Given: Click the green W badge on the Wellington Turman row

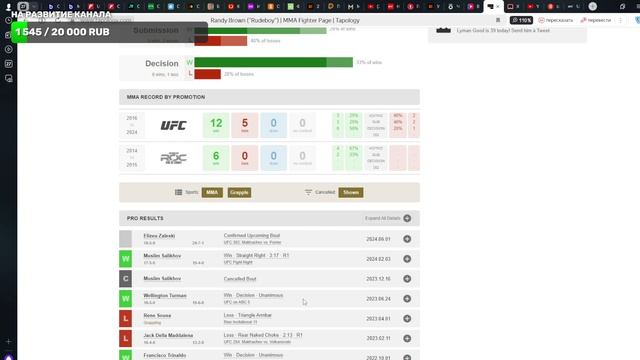Looking at the screenshot, I should [125, 299].
